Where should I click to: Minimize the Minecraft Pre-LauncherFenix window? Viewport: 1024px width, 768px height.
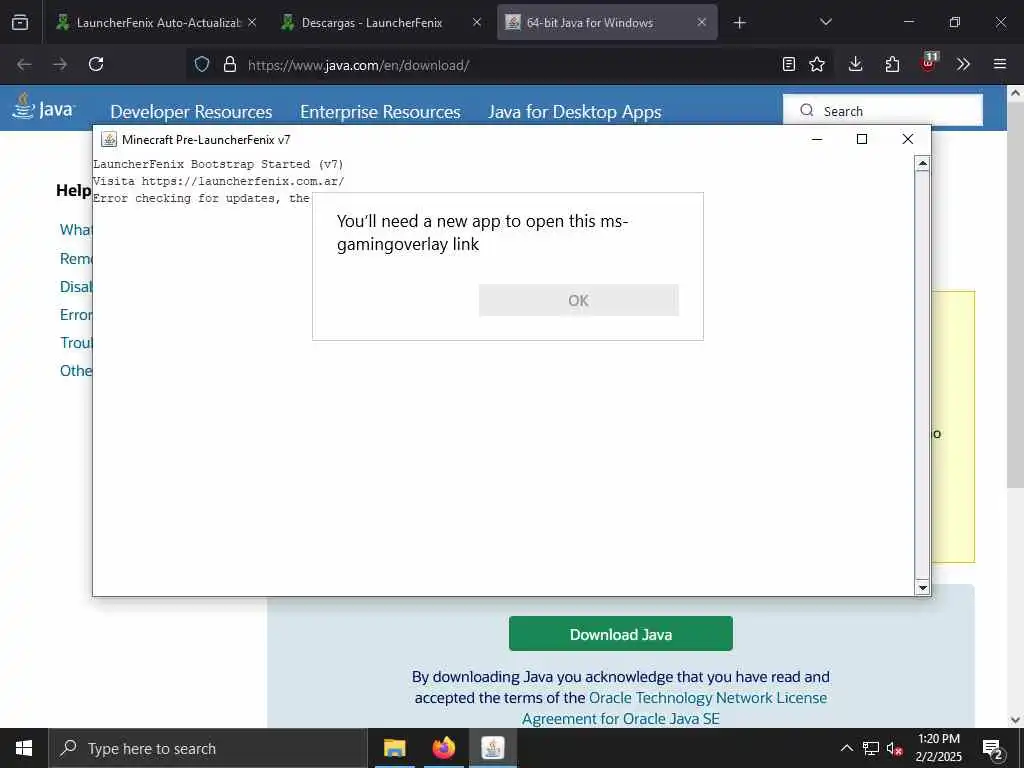[817, 139]
